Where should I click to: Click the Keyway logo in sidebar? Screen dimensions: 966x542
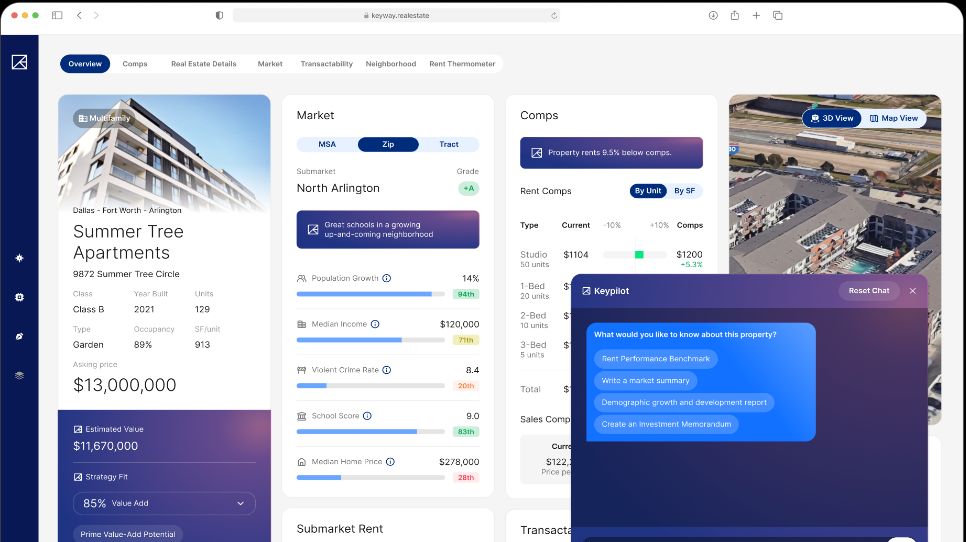point(19,62)
